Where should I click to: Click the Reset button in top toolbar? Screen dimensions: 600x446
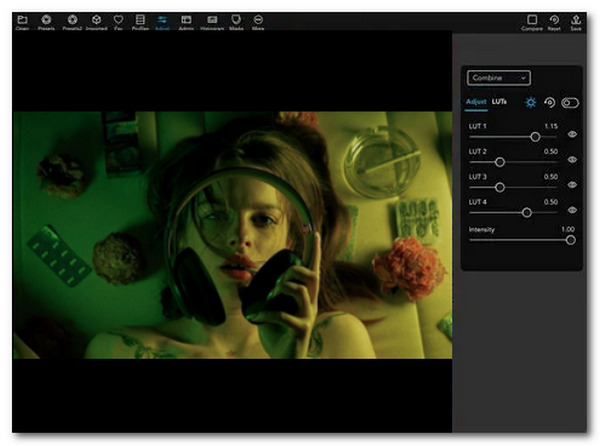point(554,20)
